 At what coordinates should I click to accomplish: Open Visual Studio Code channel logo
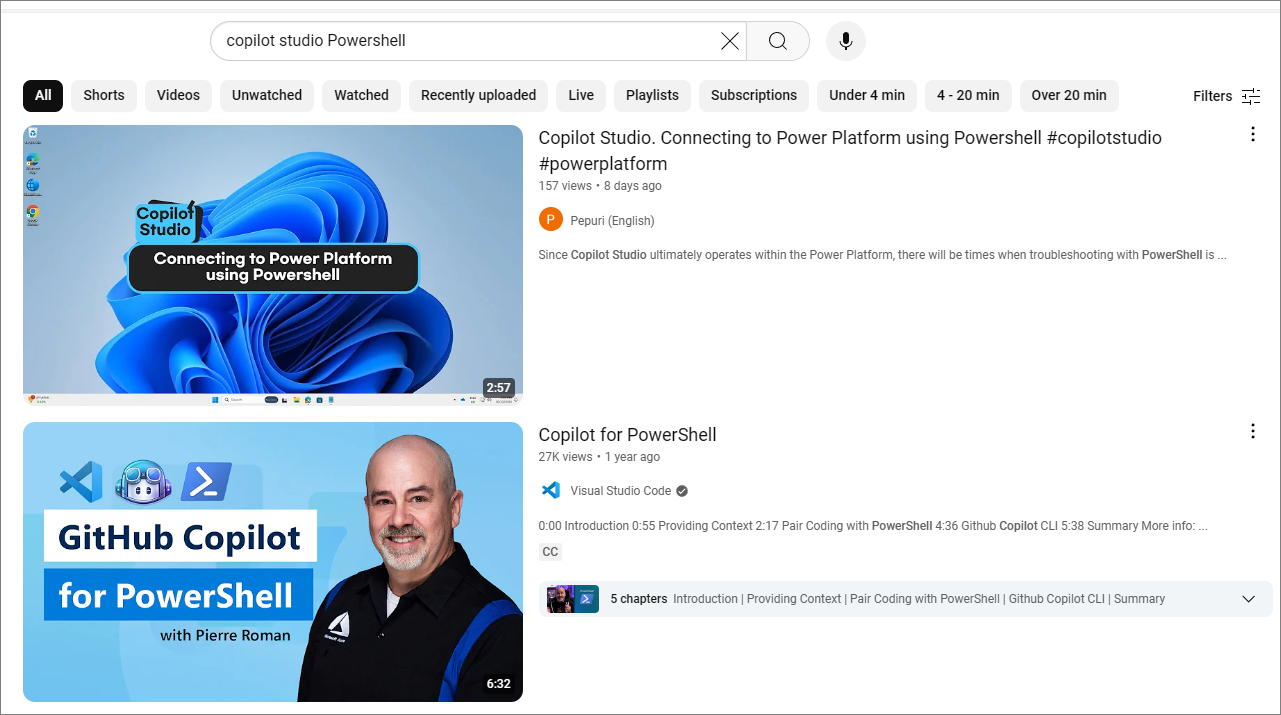[x=551, y=490]
